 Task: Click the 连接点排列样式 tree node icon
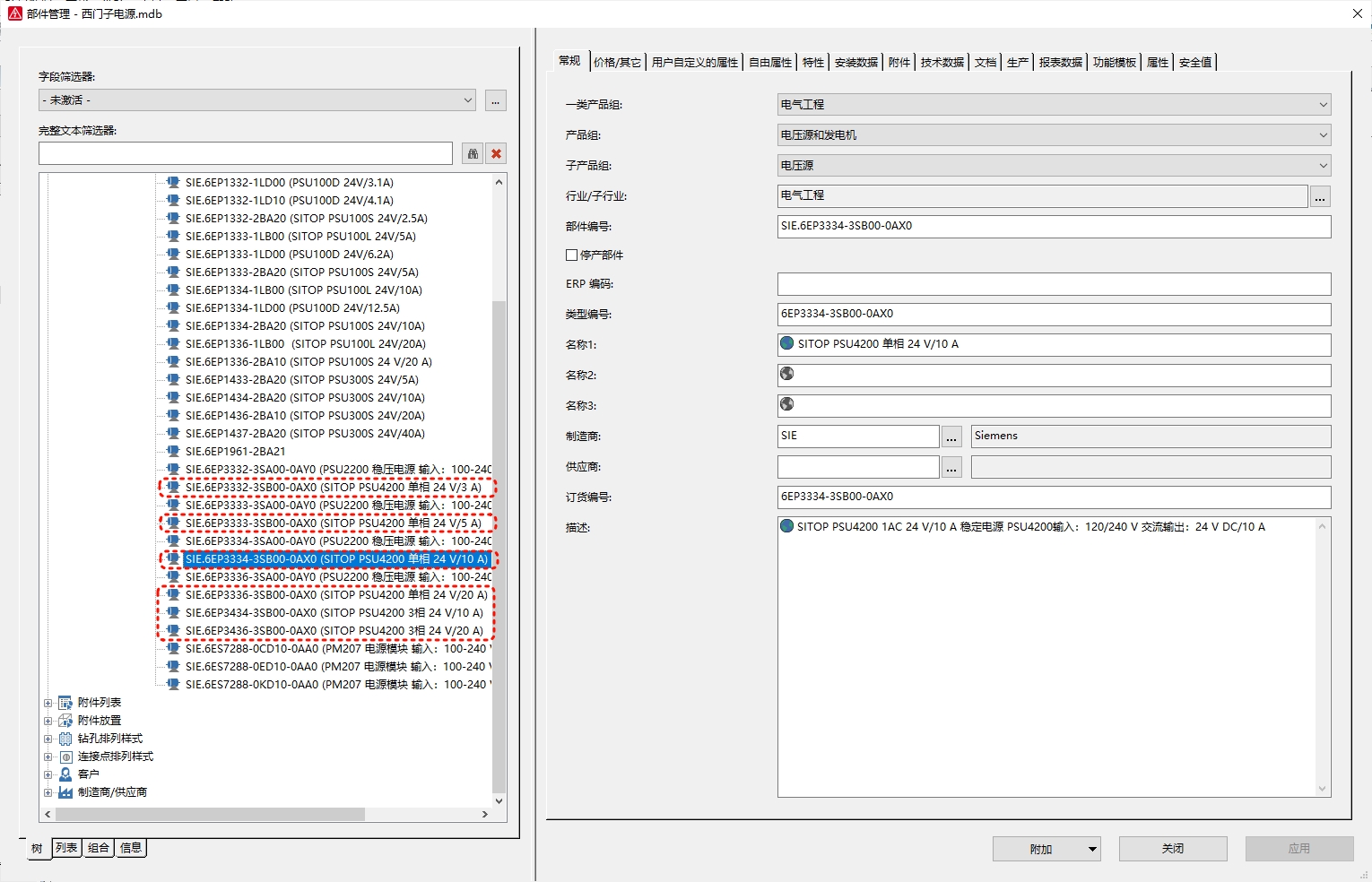click(x=65, y=757)
